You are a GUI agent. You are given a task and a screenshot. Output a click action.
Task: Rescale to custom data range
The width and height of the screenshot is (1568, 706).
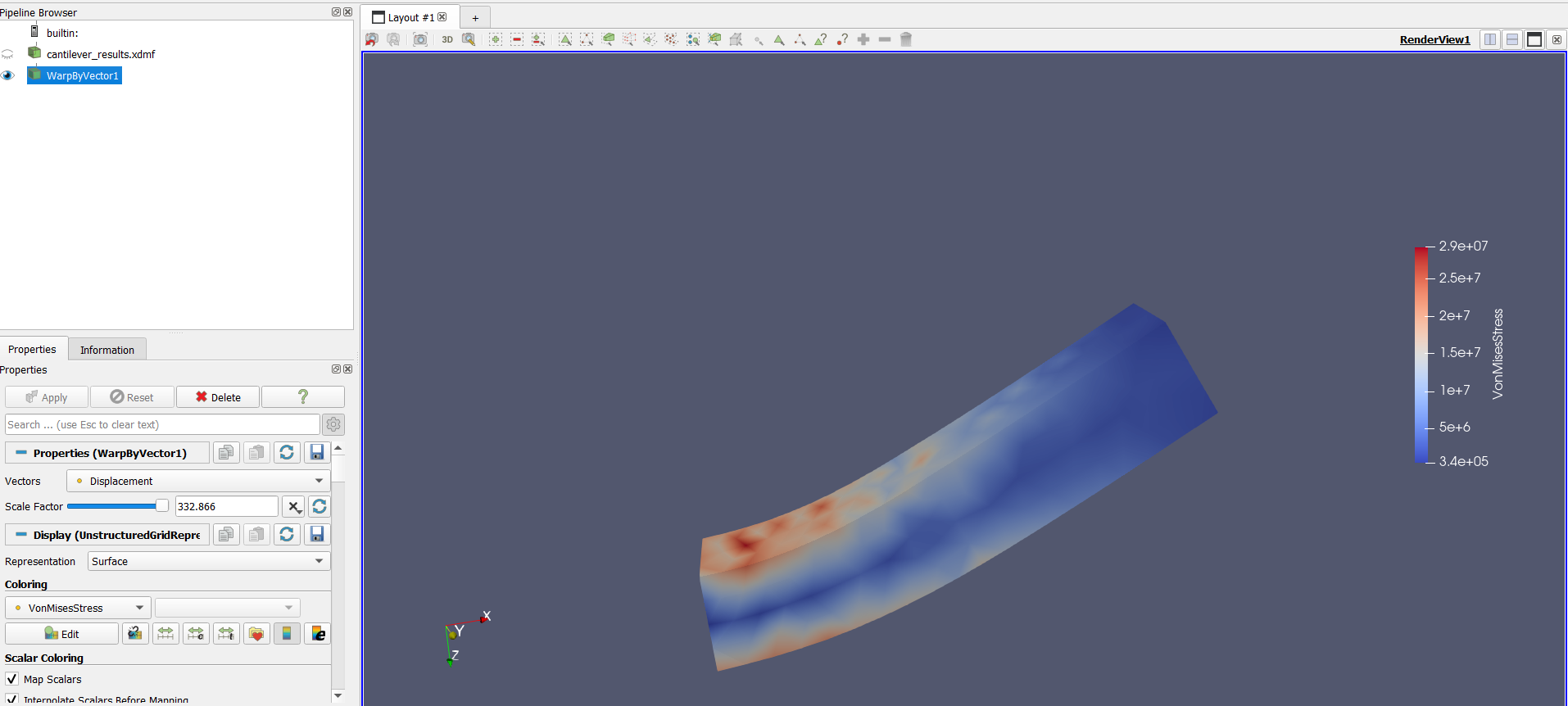[196, 633]
